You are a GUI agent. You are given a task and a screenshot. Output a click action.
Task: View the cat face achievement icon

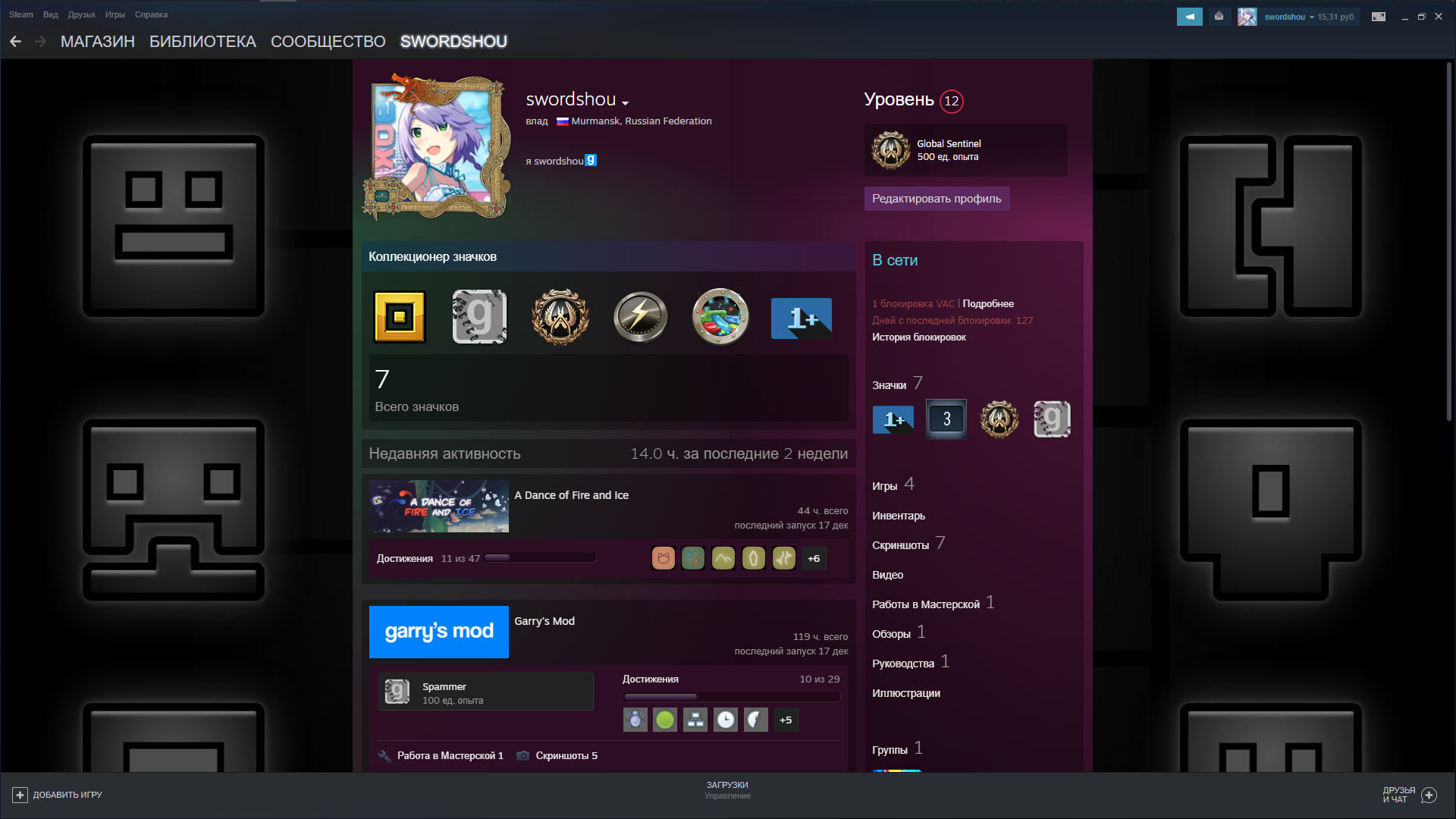664,559
